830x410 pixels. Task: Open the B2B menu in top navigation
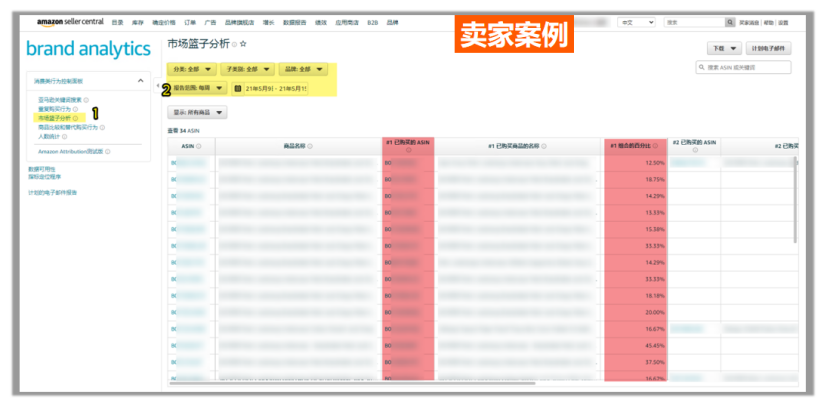(373, 23)
